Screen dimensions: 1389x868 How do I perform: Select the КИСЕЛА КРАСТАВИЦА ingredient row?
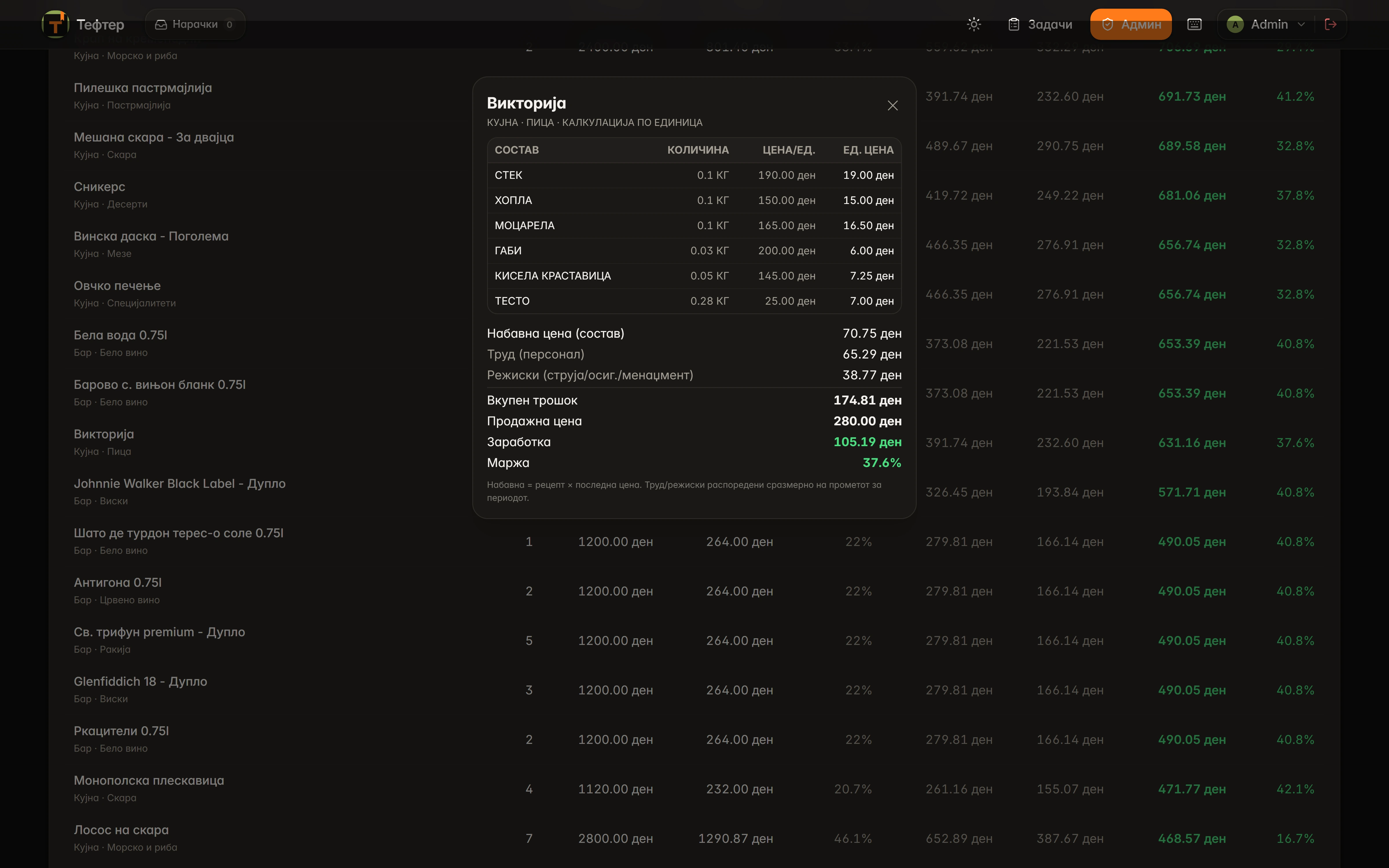[694, 276]
